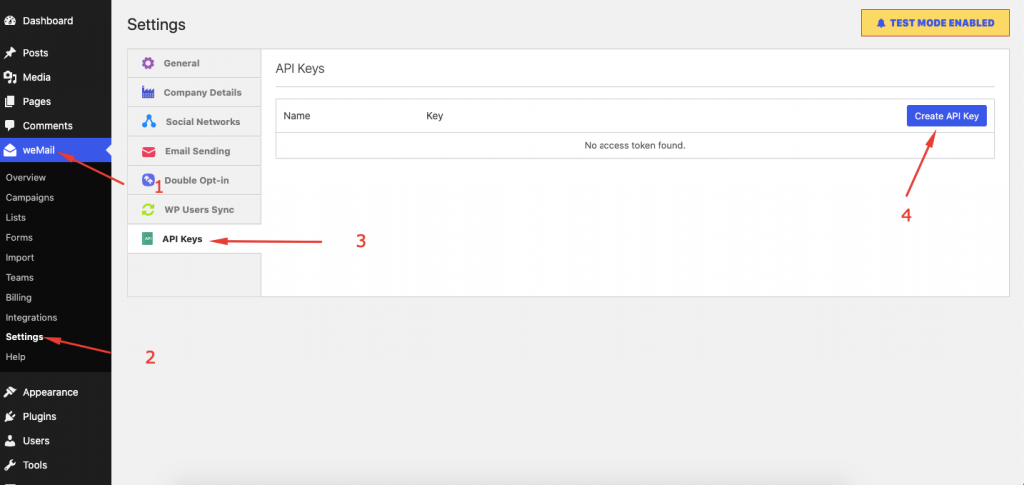Go to weMail Campaigns
The image size is (1024, 485).
[29, 197]
